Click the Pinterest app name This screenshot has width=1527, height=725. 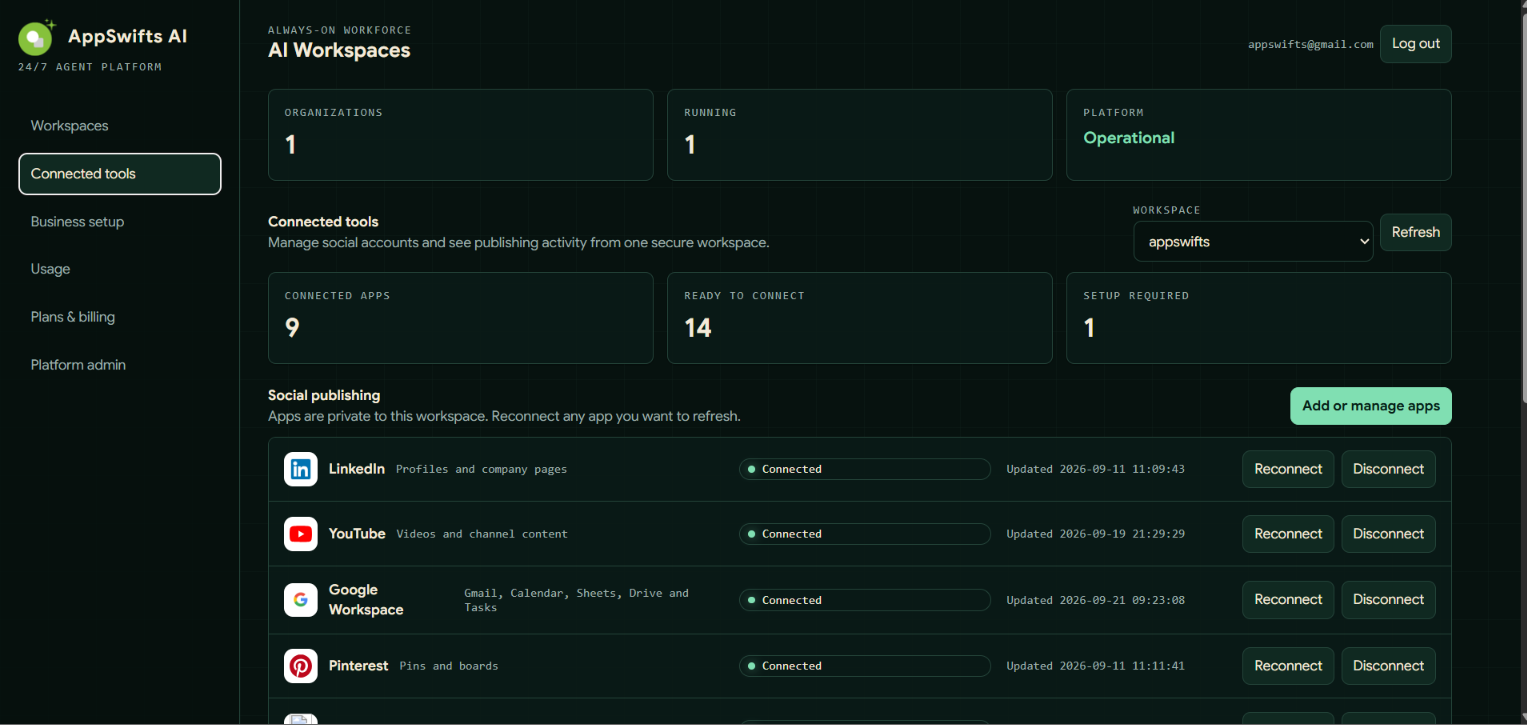[358, 666]
